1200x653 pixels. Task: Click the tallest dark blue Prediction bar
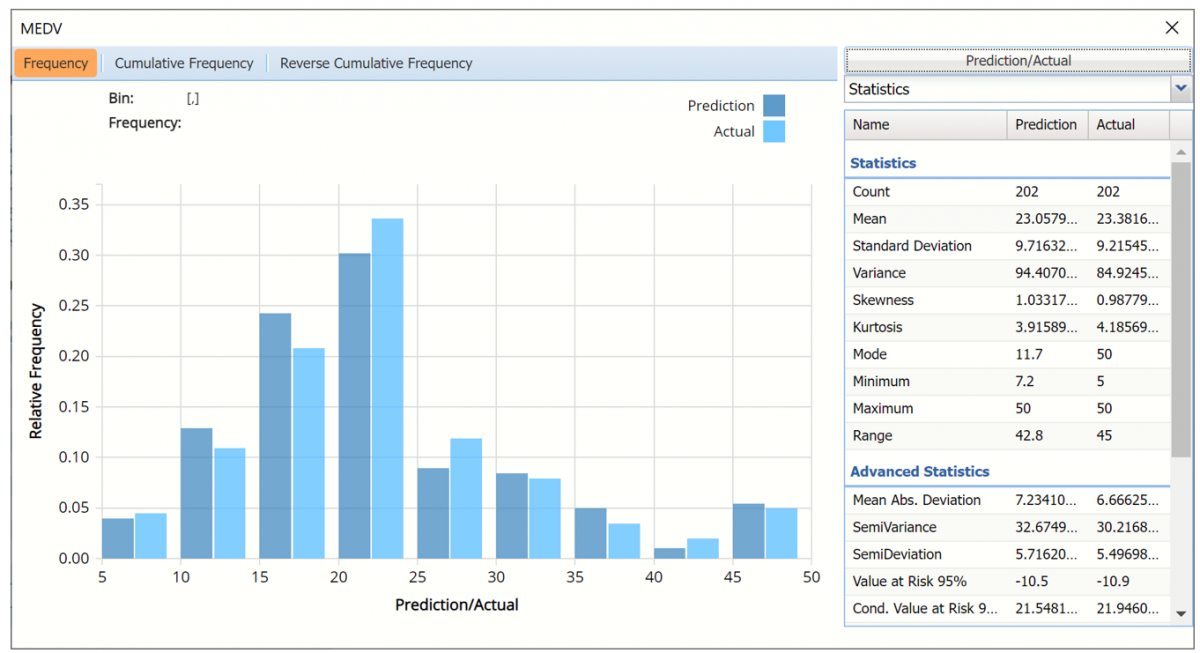354,405
